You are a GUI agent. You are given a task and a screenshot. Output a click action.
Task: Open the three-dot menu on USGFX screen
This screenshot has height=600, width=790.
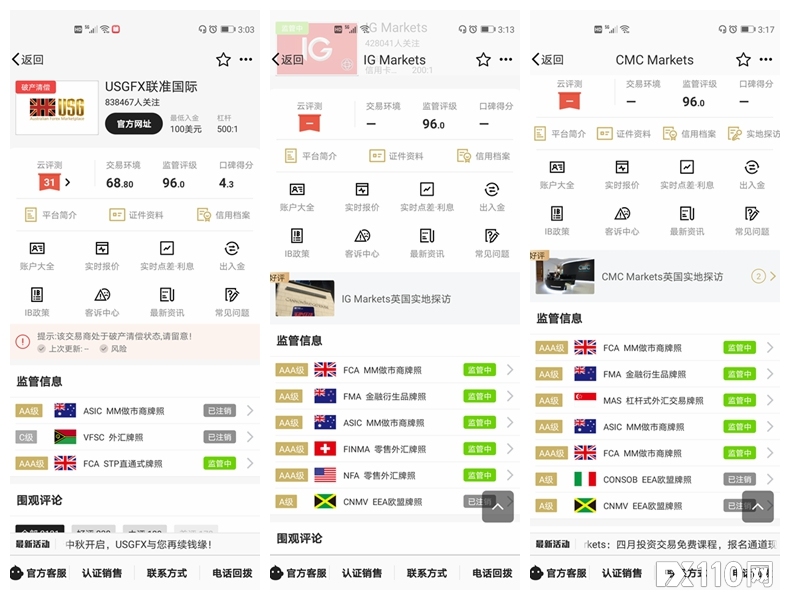(x=246, y=59)
